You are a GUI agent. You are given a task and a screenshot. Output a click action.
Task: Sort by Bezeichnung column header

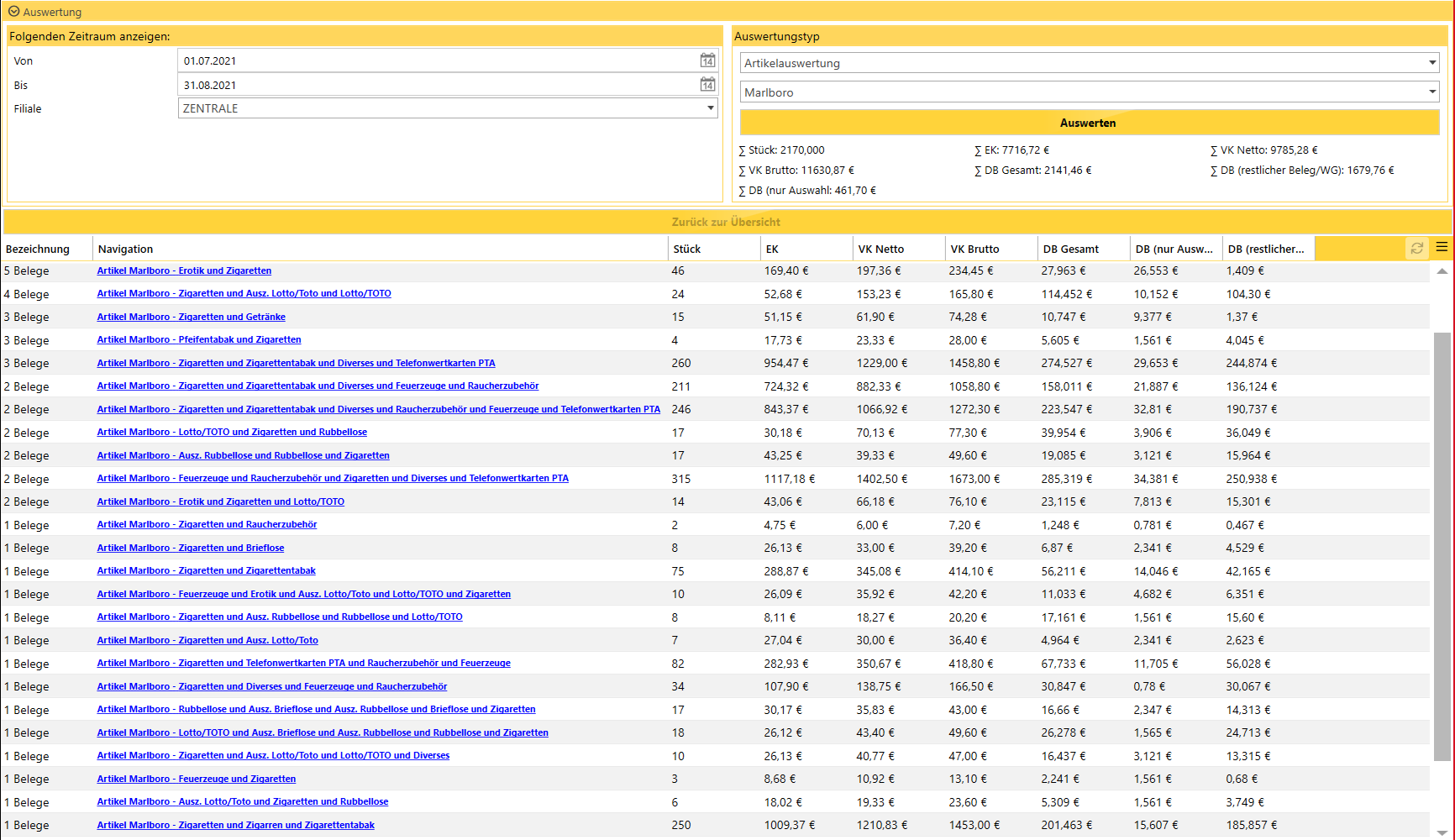pos(46,249)
